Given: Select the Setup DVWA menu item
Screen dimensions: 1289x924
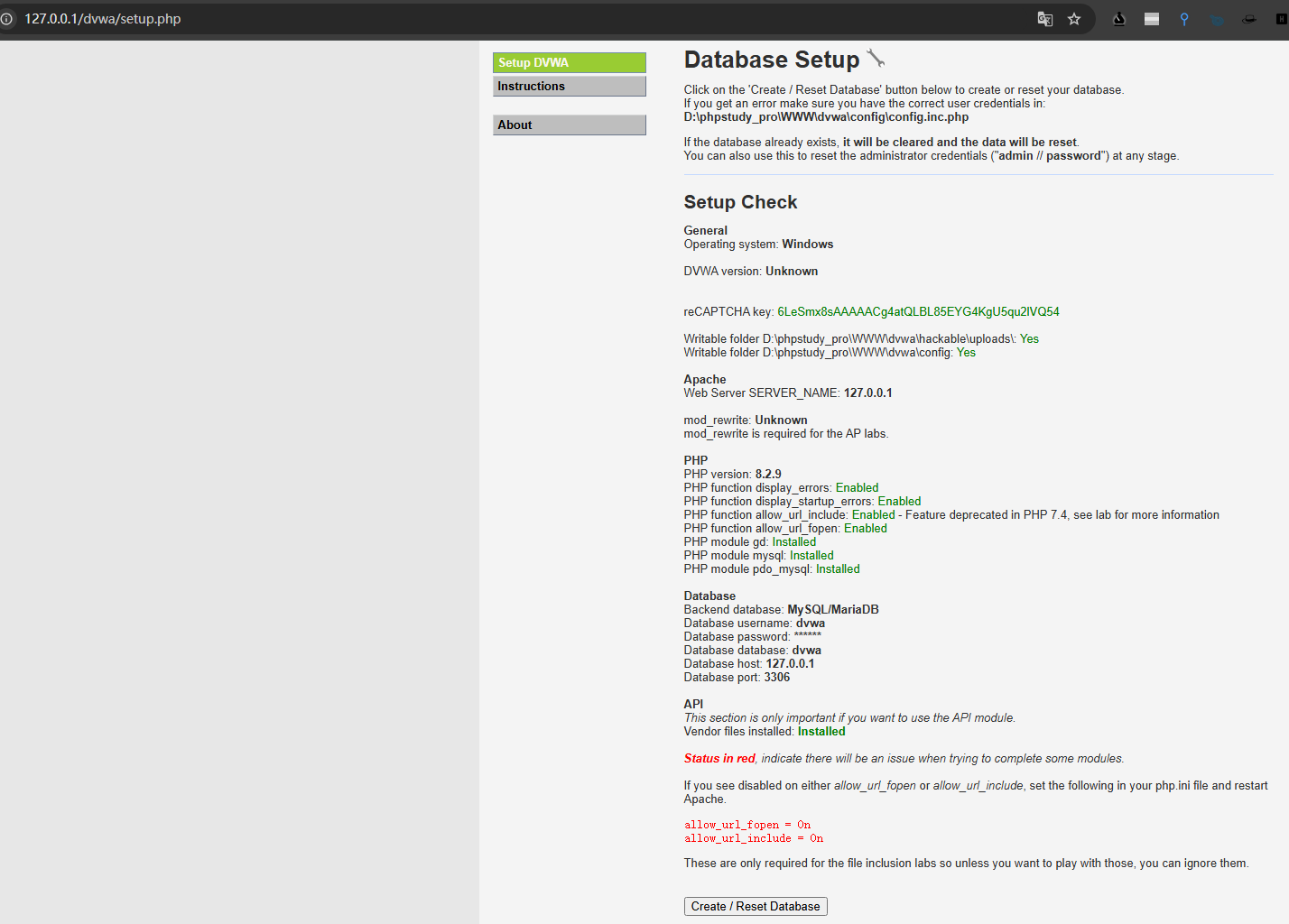Looking at the screenshot, I should pyautogui.click(x=570, y=62).
